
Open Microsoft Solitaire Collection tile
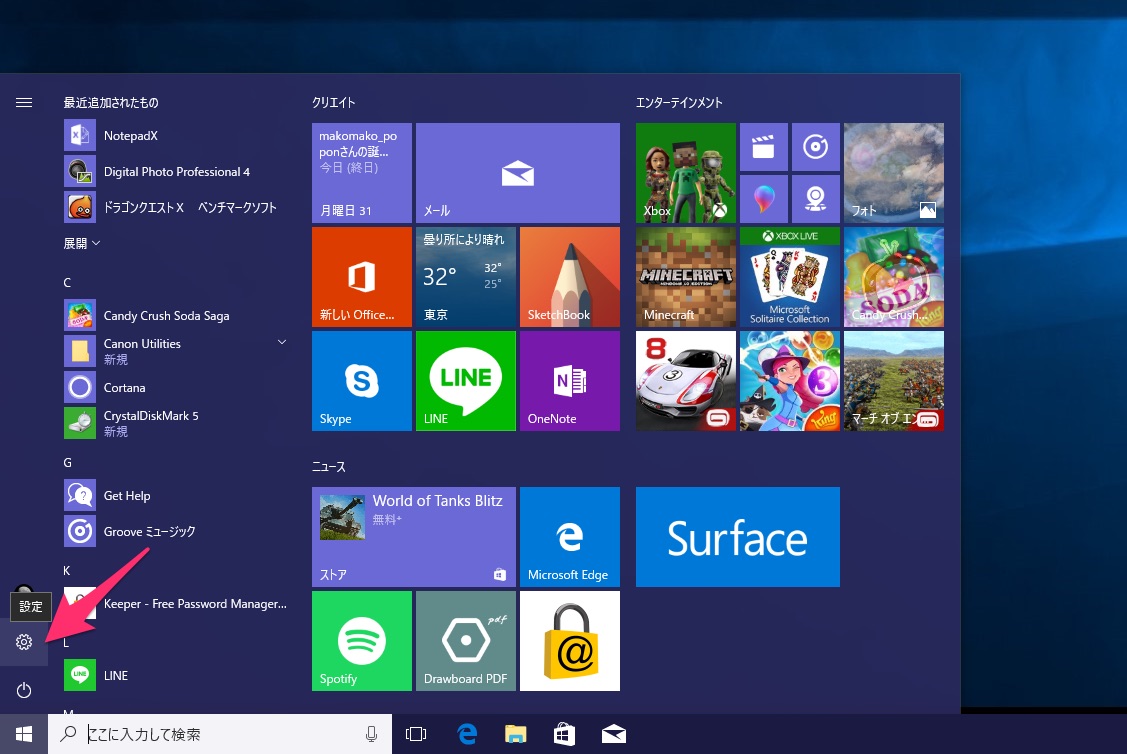(x=790, y=277)
